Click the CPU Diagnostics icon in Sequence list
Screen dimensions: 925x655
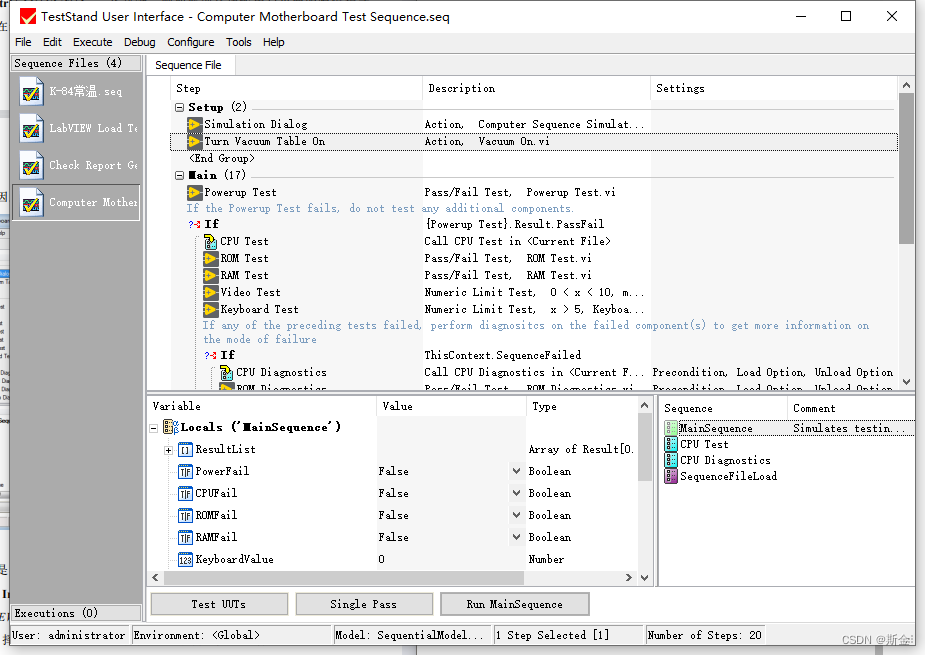[x=671, y=460]
